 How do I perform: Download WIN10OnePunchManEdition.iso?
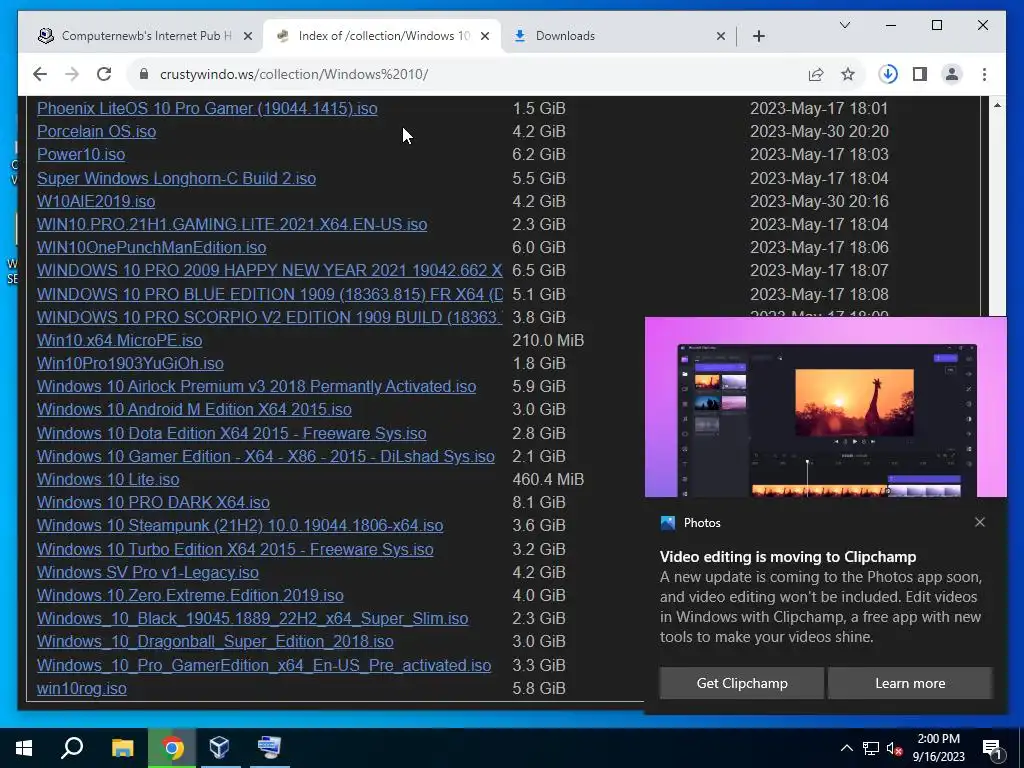(152, 248)
